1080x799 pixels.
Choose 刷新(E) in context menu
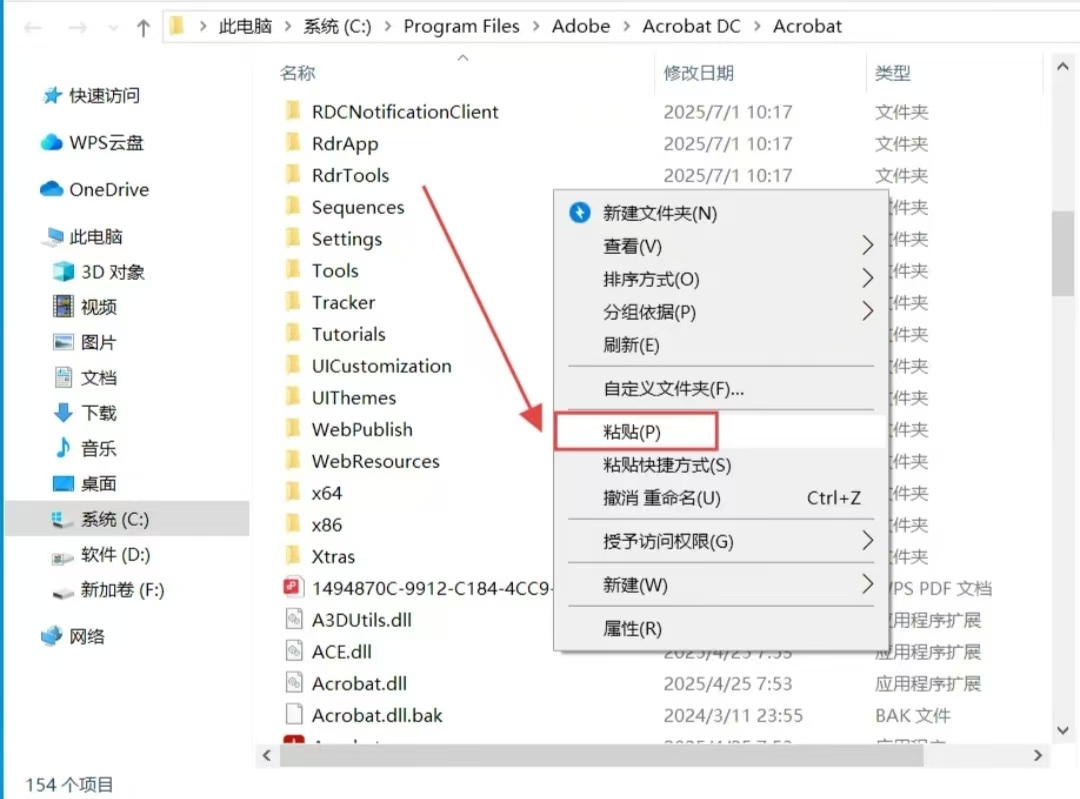tap(720, 345)
